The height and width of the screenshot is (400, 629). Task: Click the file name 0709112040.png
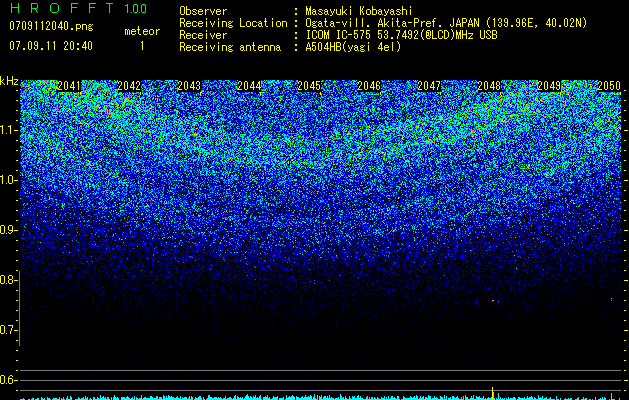click(x=51, y=26)
